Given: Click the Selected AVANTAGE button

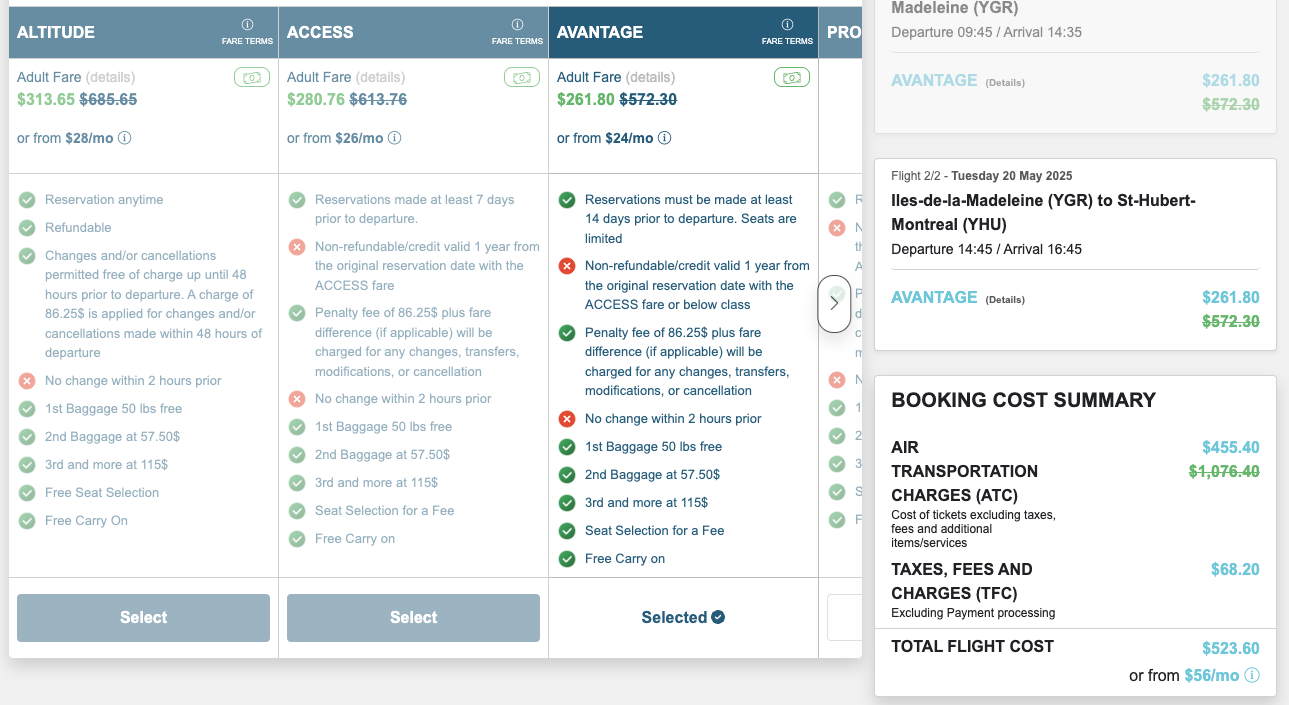Looking at the screenshot, I should (x=683, y=618).
